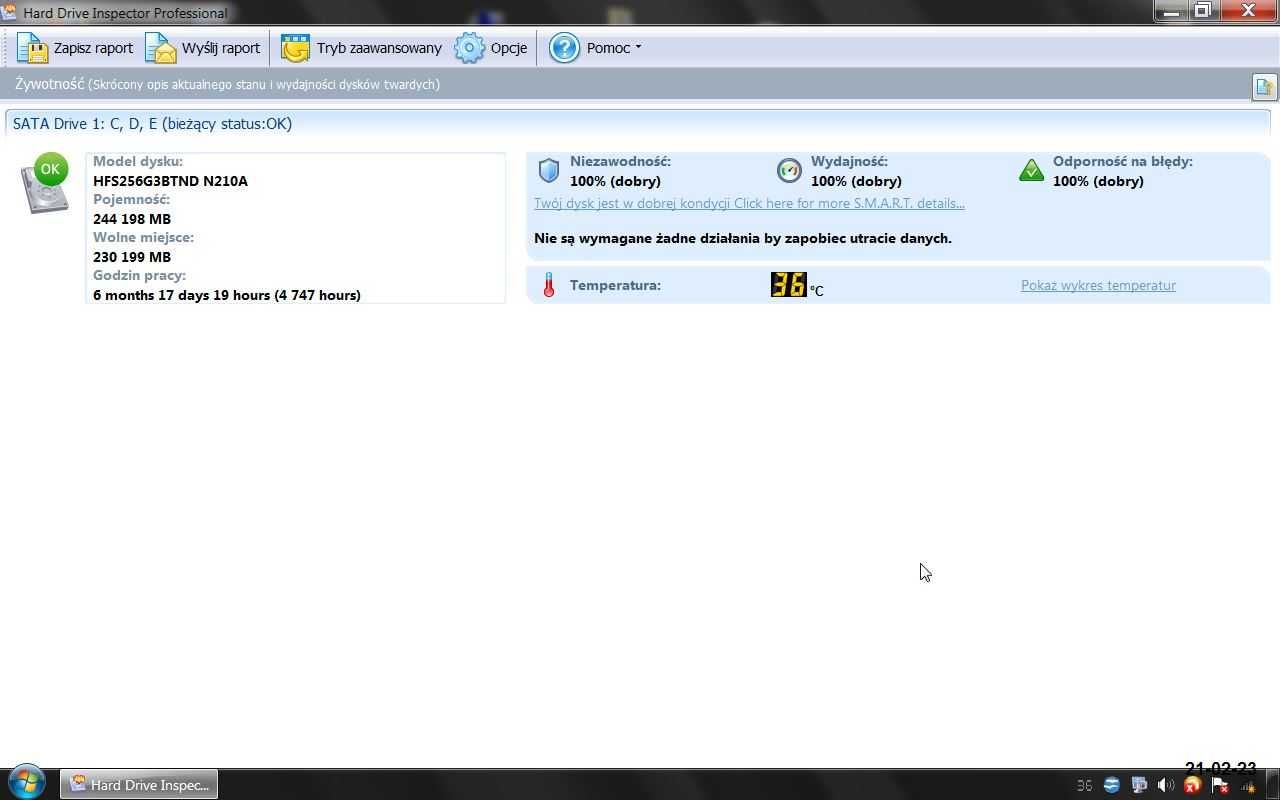Open the S.M.A.R.T. details link
This screenshot has width=1280, height=800.
pos(749,203)
